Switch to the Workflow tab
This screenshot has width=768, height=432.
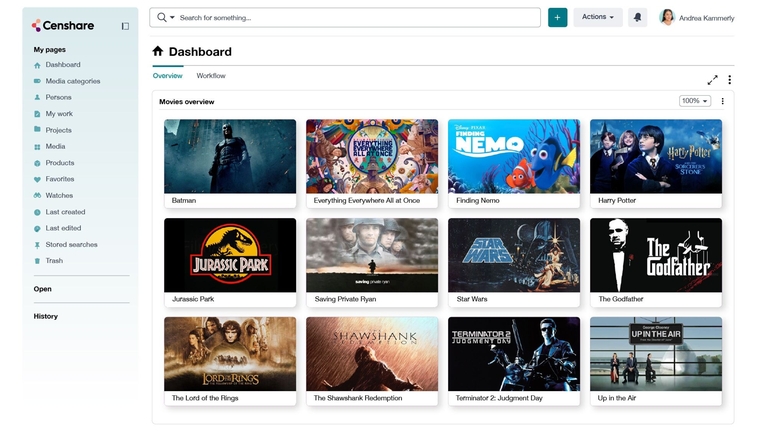click(211, 76)
